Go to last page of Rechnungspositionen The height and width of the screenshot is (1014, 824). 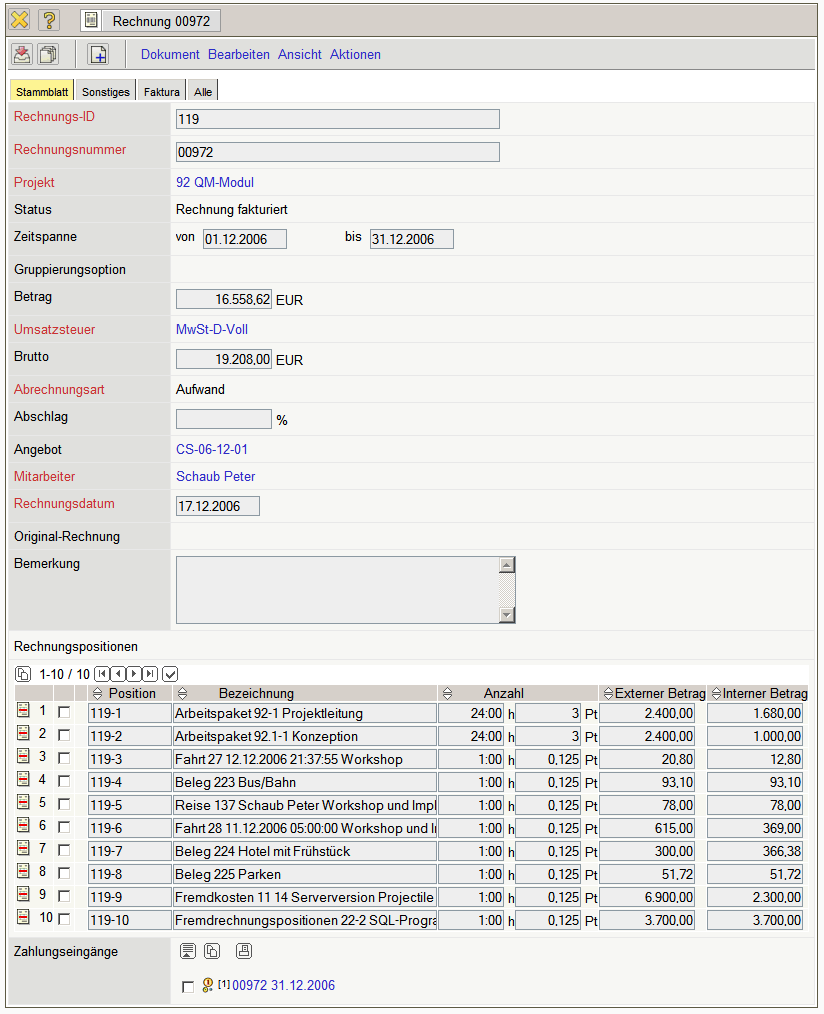coord(150,674)
